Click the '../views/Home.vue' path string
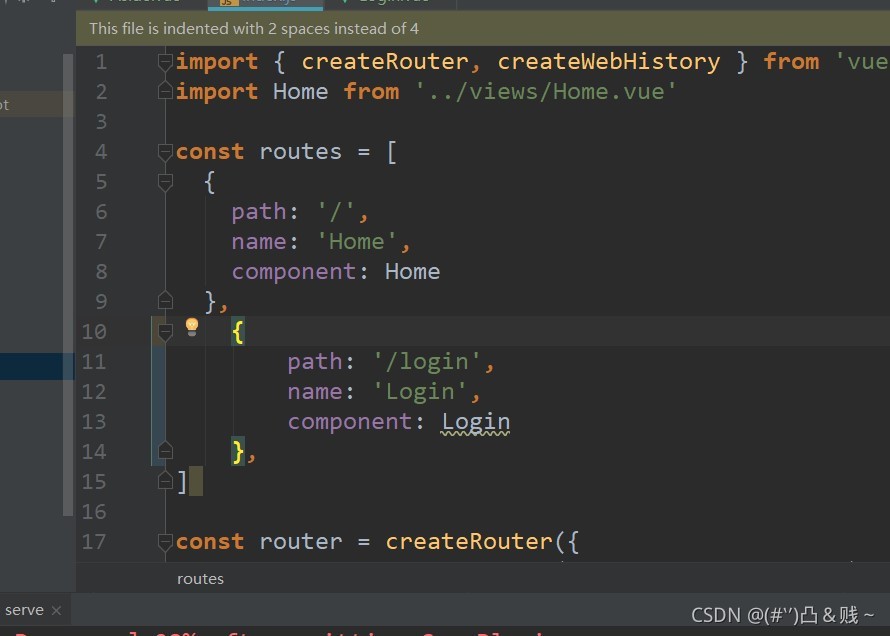 coord(545,91)
